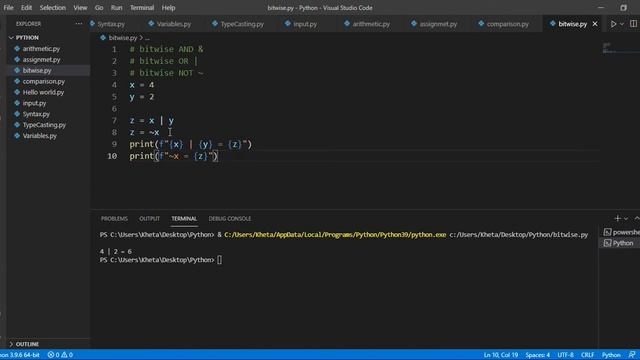The width and height of the screenshot is (640, 360).
Task: Switch to the DEBUG CONSOLE panel tab
Action: coord(230,219)
